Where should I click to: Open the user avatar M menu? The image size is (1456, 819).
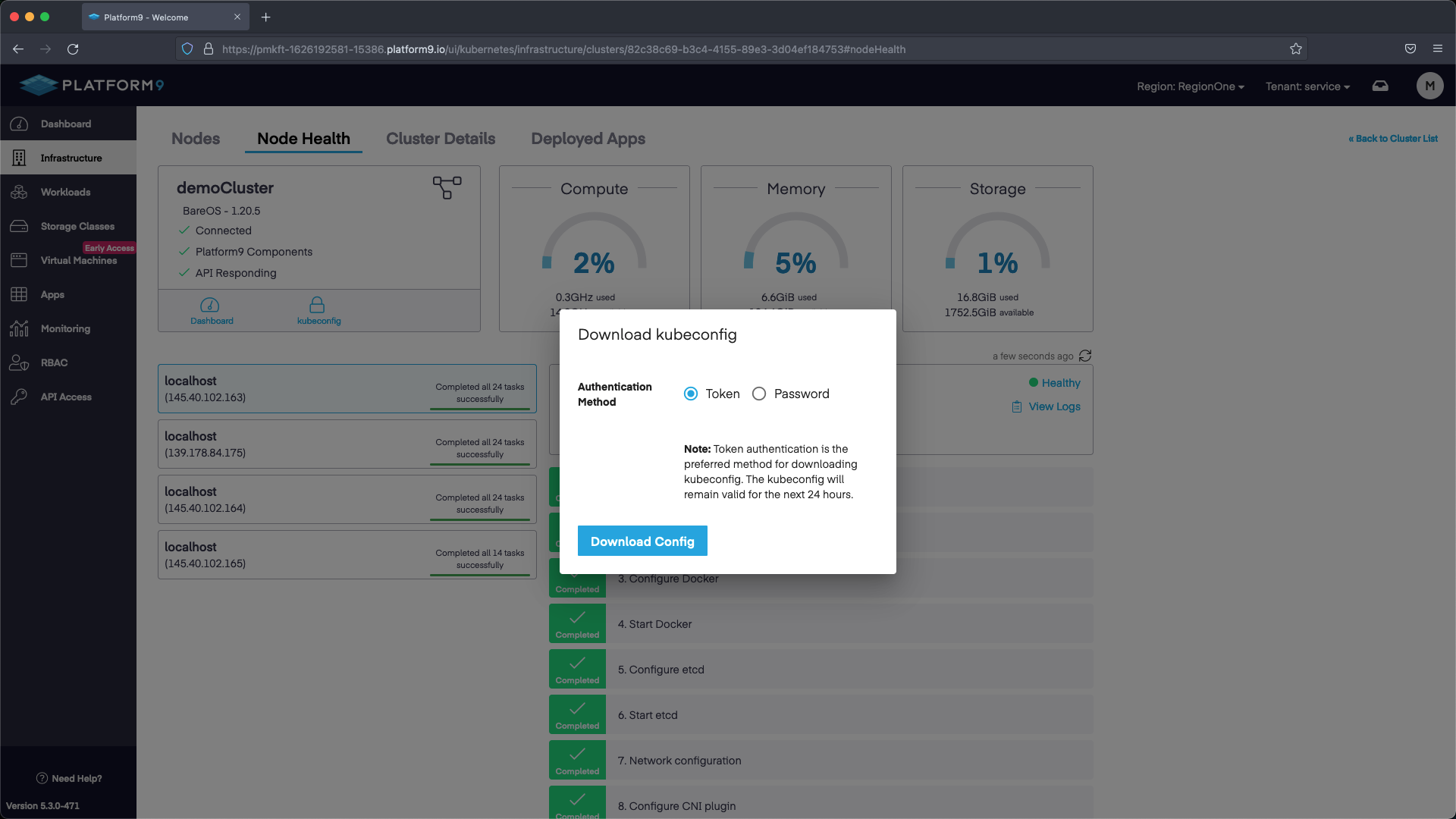[x=1429, y=86]
